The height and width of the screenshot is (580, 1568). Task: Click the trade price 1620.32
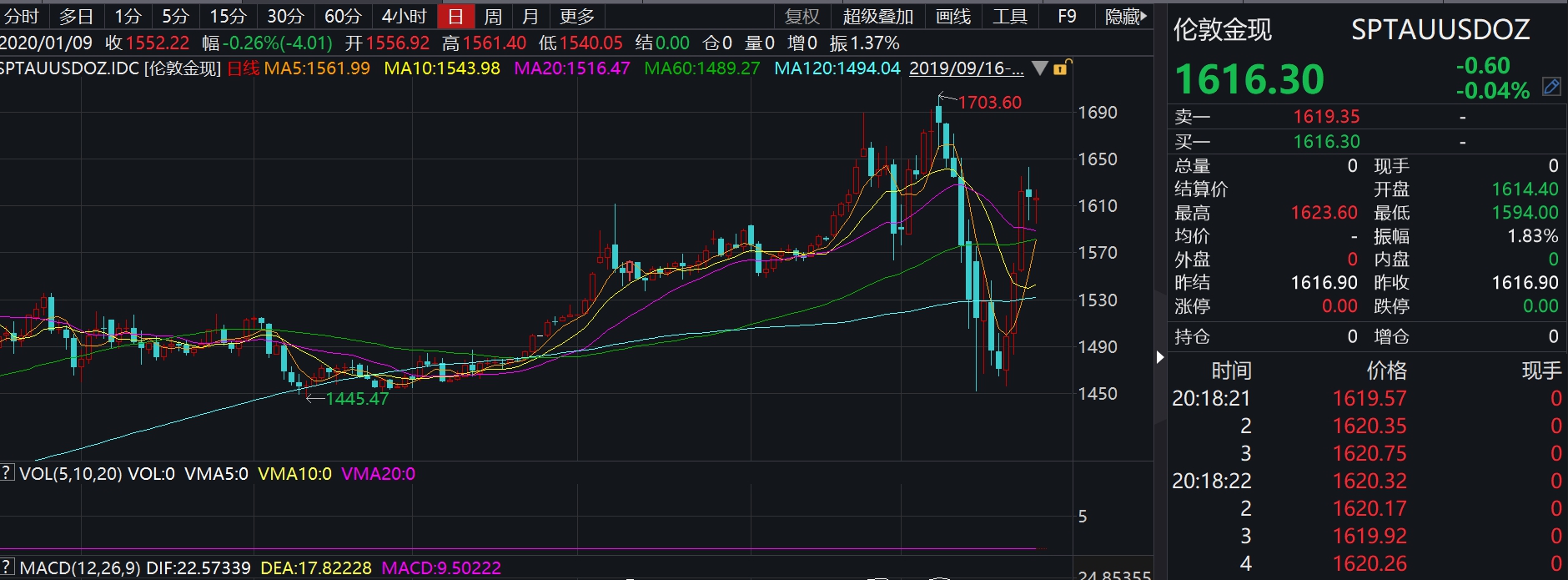click(x=1369, y=482)
